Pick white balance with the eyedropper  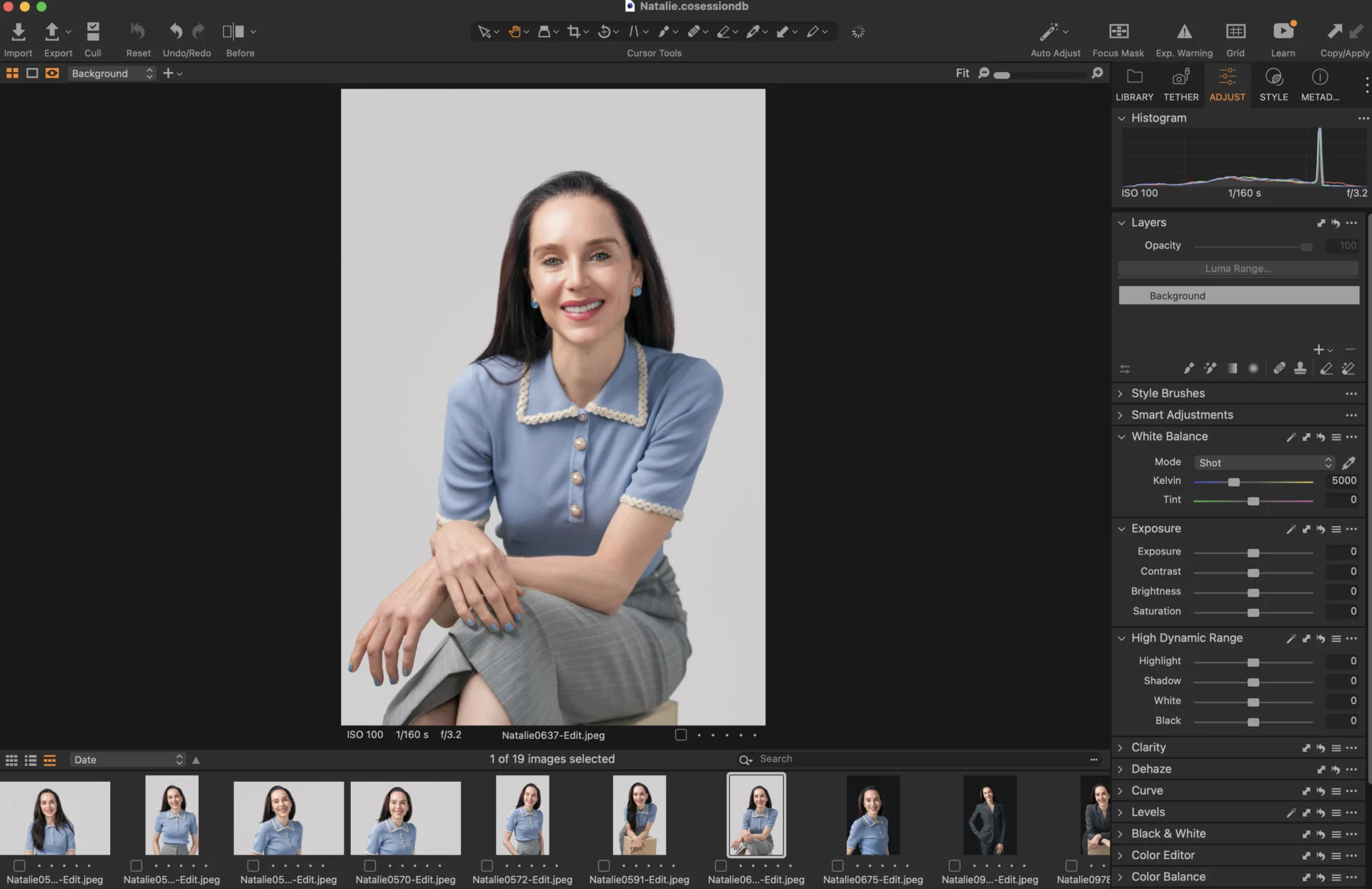point(1348,462)
